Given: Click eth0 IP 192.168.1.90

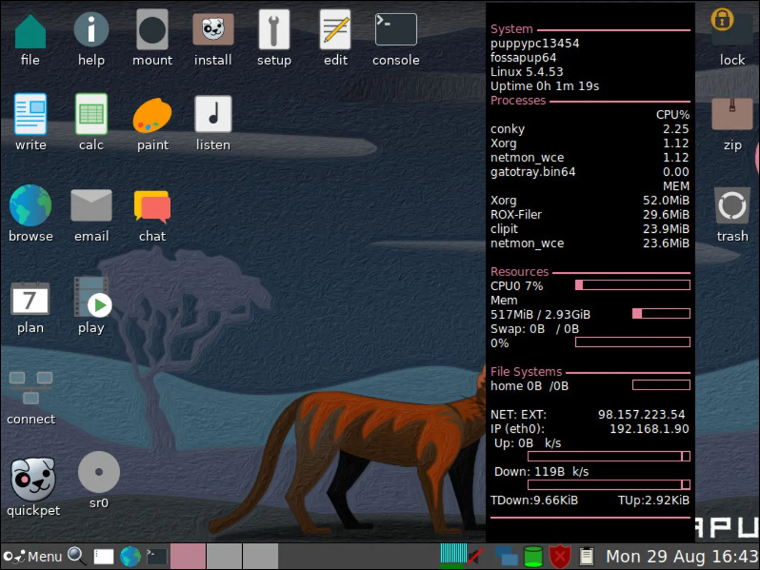Looking at the screenshot, I should [649, 429].
